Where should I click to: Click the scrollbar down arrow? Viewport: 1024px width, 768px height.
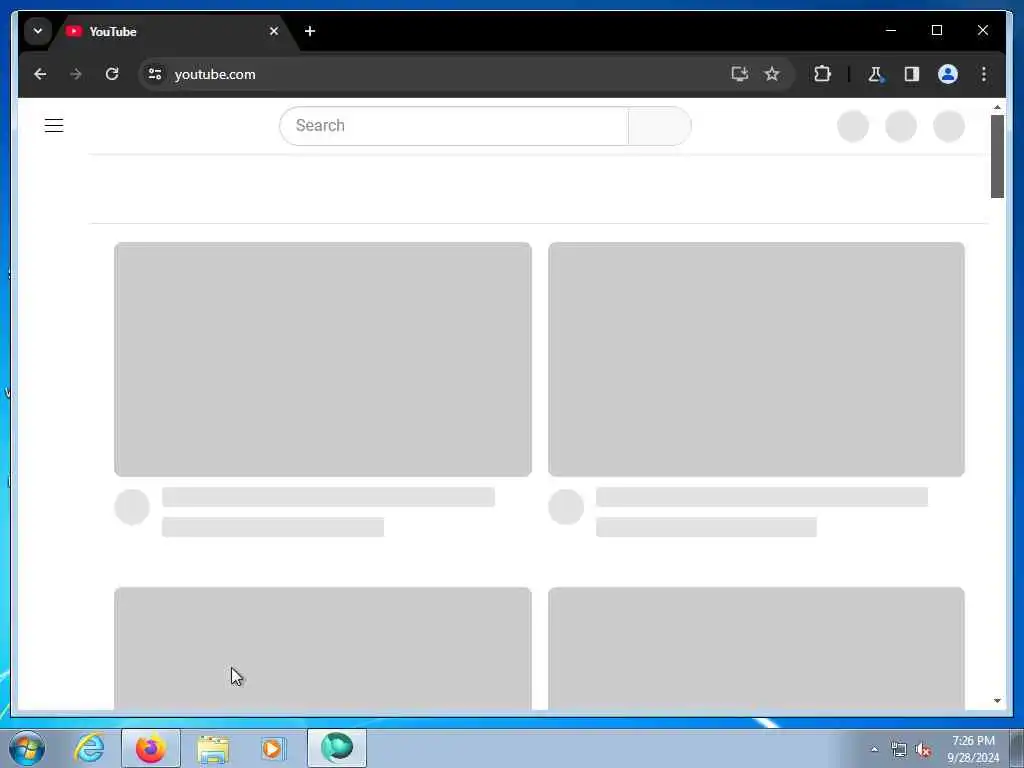point(997,701)
